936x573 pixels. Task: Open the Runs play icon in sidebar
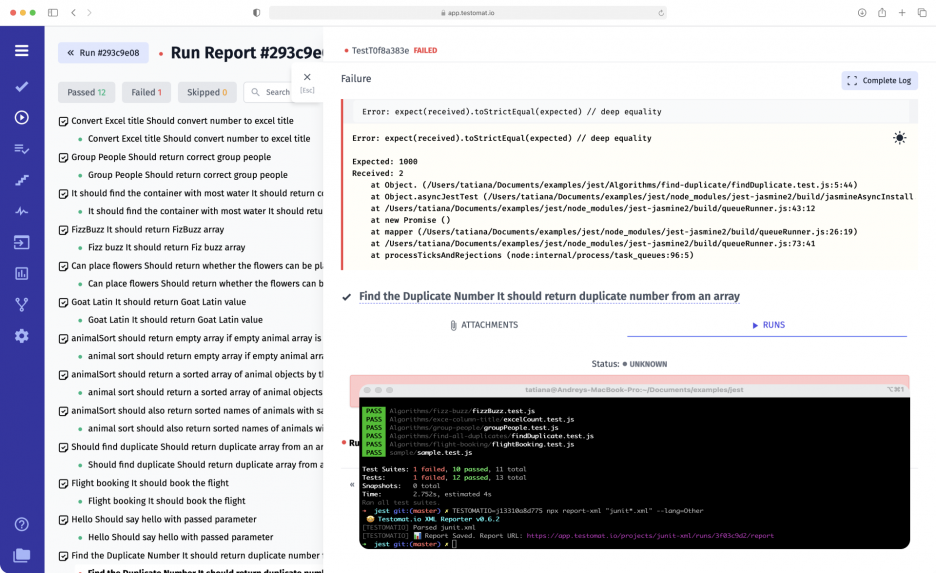[21, 117]
